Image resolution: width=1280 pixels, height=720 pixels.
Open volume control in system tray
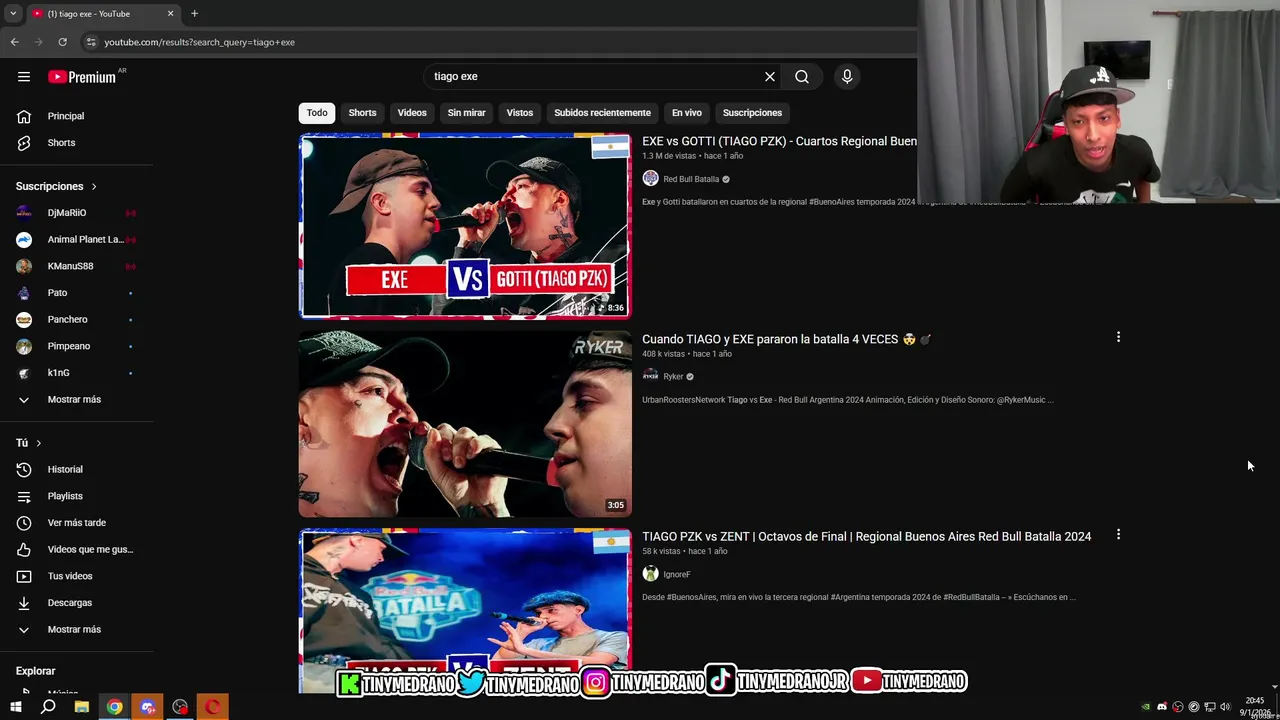click(x=1226, y=707)
